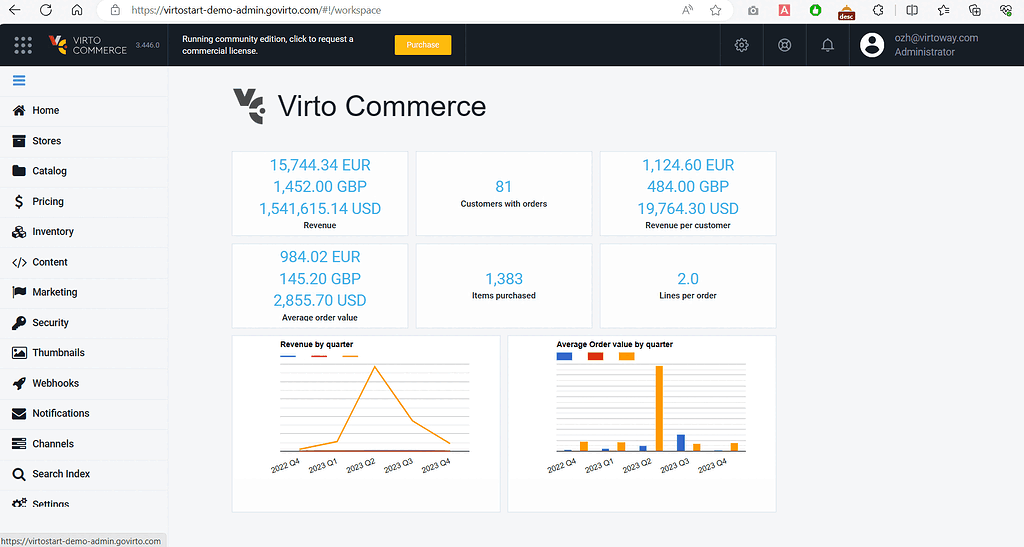The height and width of the screenshot is (547, 1024).
Task: Click the Pricing dollar icon
Action: point(19,201)
